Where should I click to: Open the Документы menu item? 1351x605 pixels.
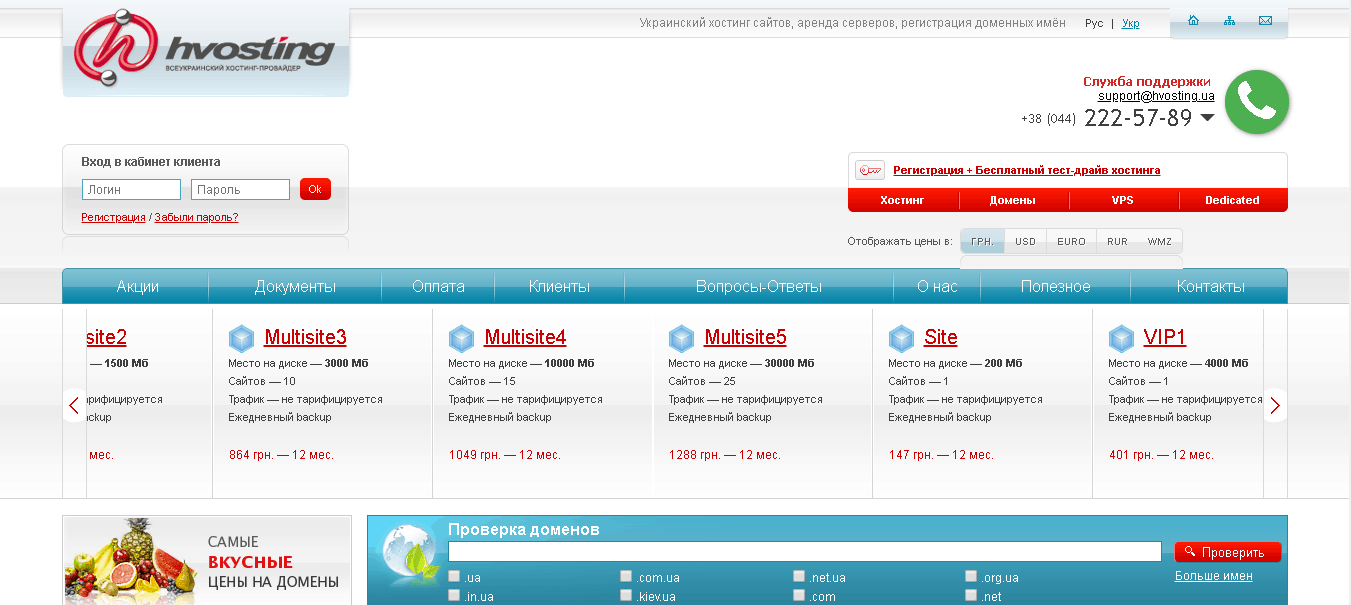295,286
